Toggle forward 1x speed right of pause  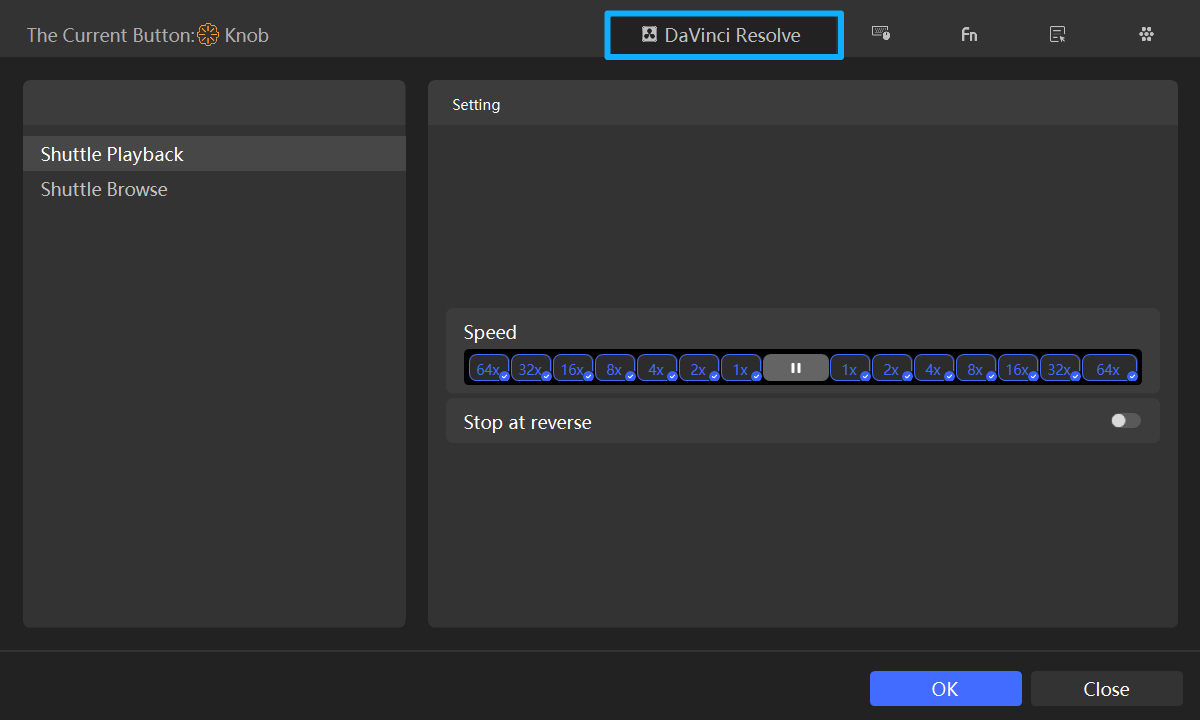tap(850, 368)
